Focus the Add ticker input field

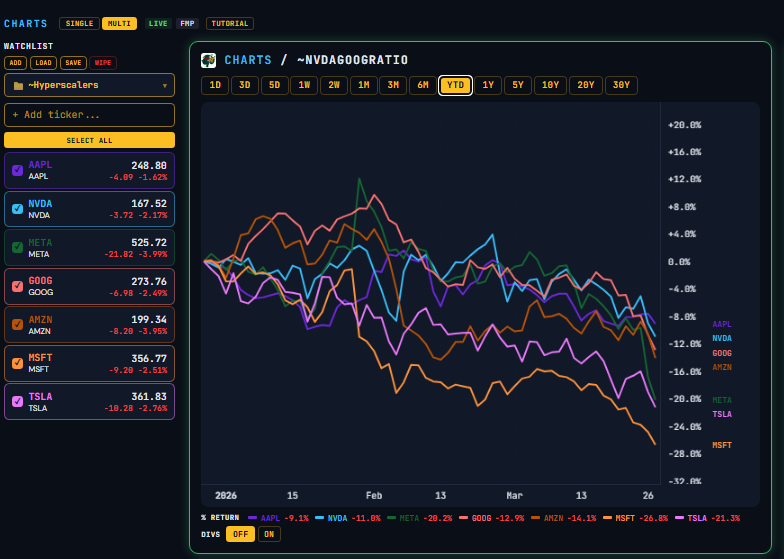coord(90,115)
